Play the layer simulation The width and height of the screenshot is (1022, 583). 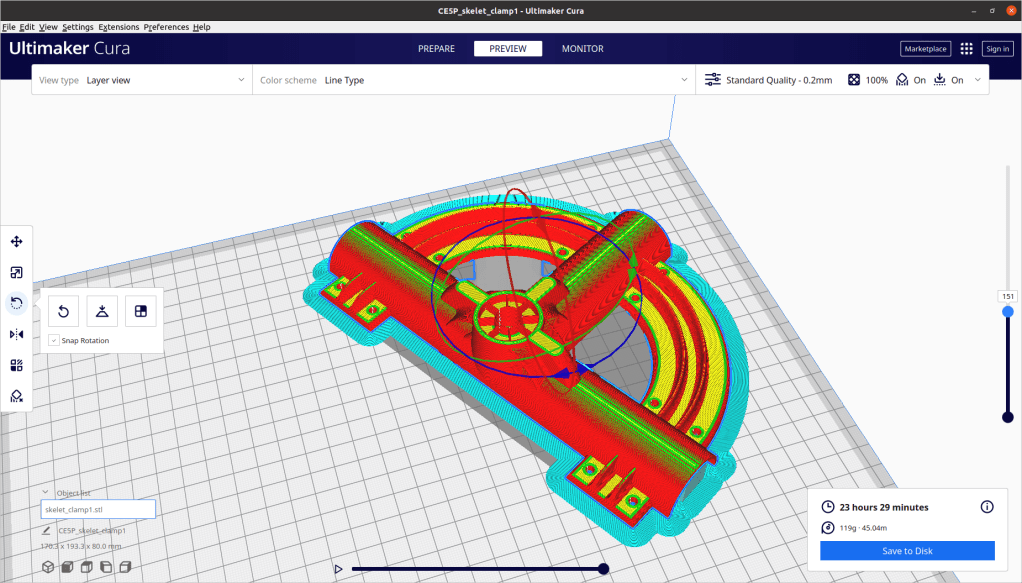tap(339, 569)
